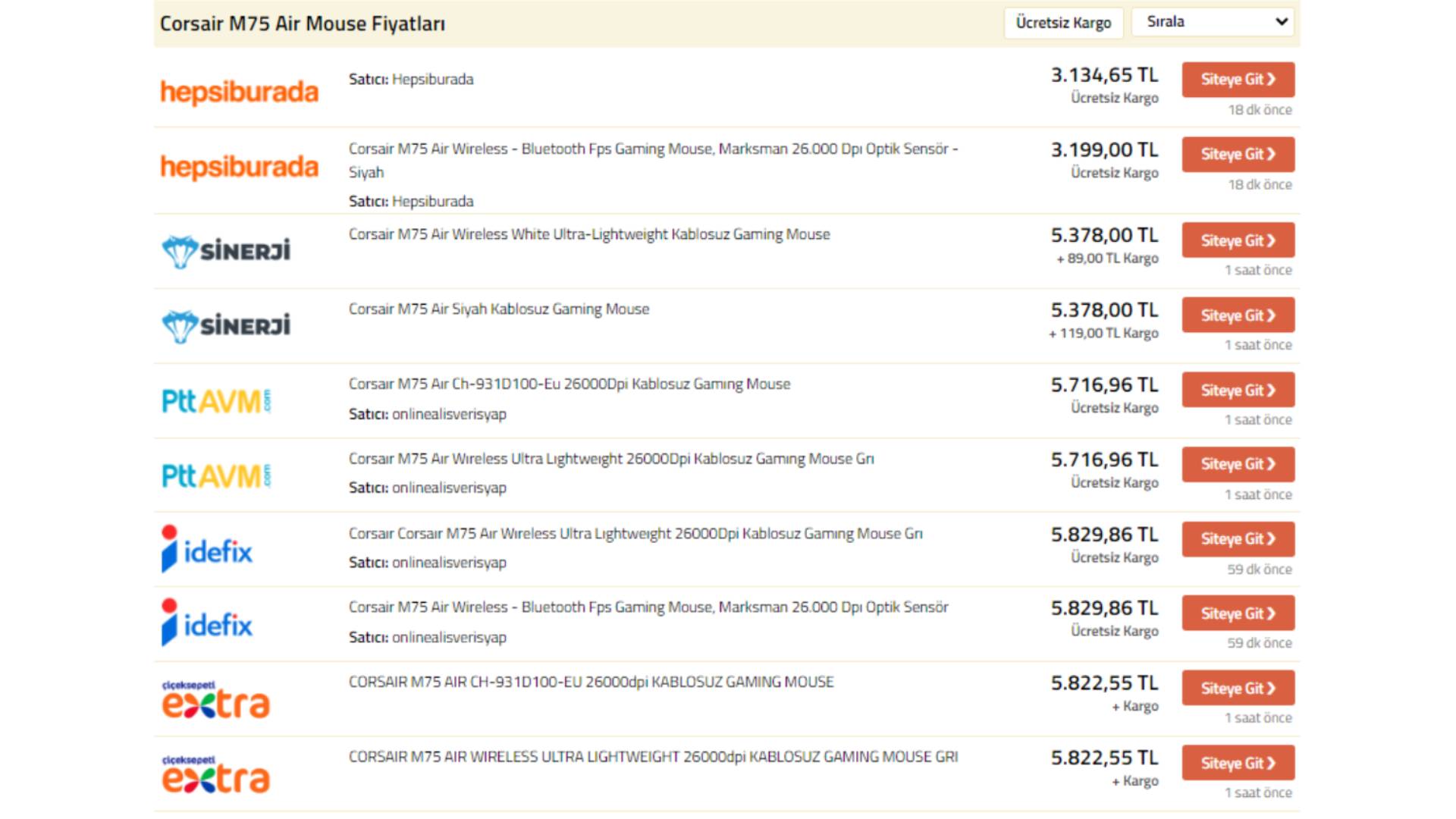
Task: Open the PttAVM logo for Ch-931D100-Eu listing
Action: pyautogui.click(x=217, y=401)
